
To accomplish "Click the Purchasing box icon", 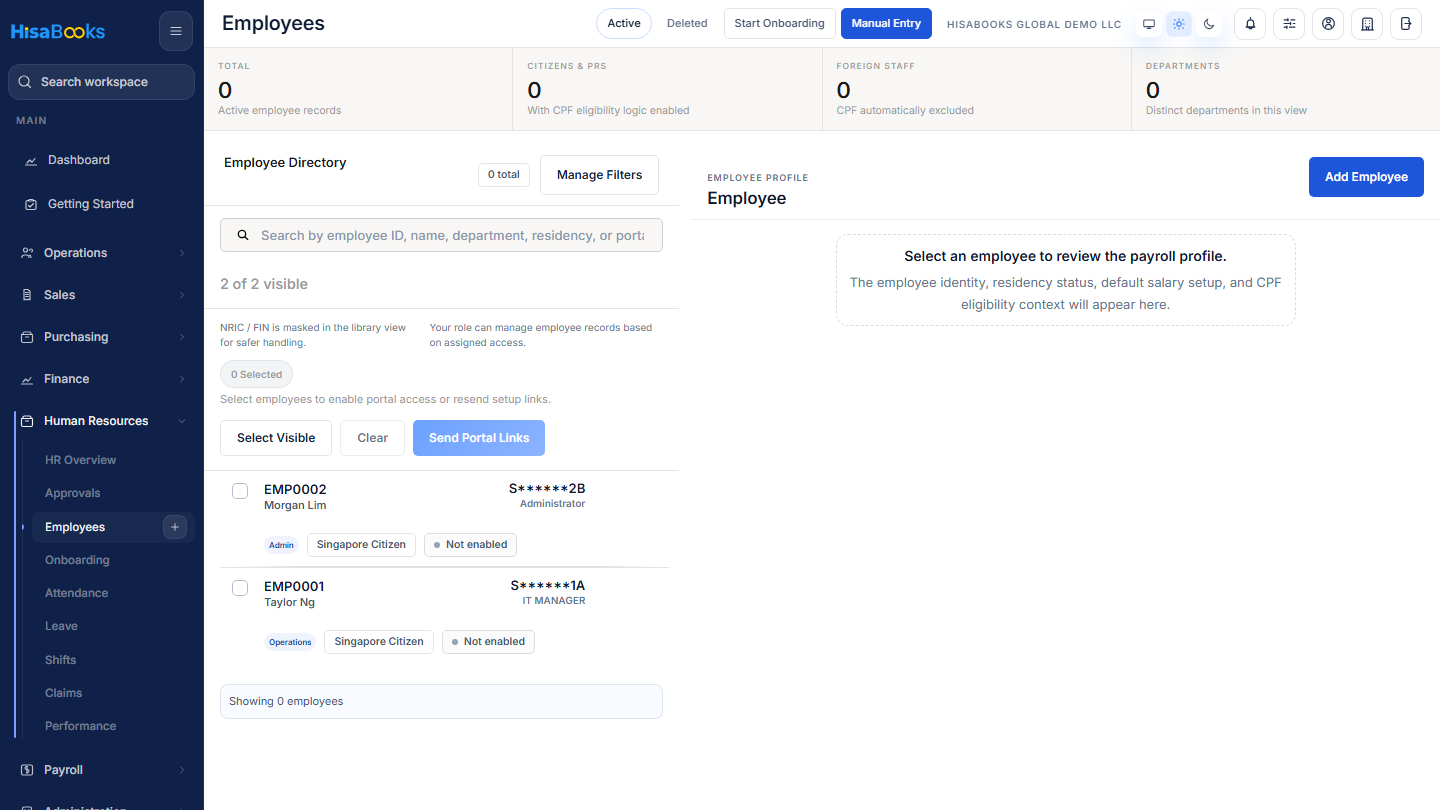I will 27,337.
